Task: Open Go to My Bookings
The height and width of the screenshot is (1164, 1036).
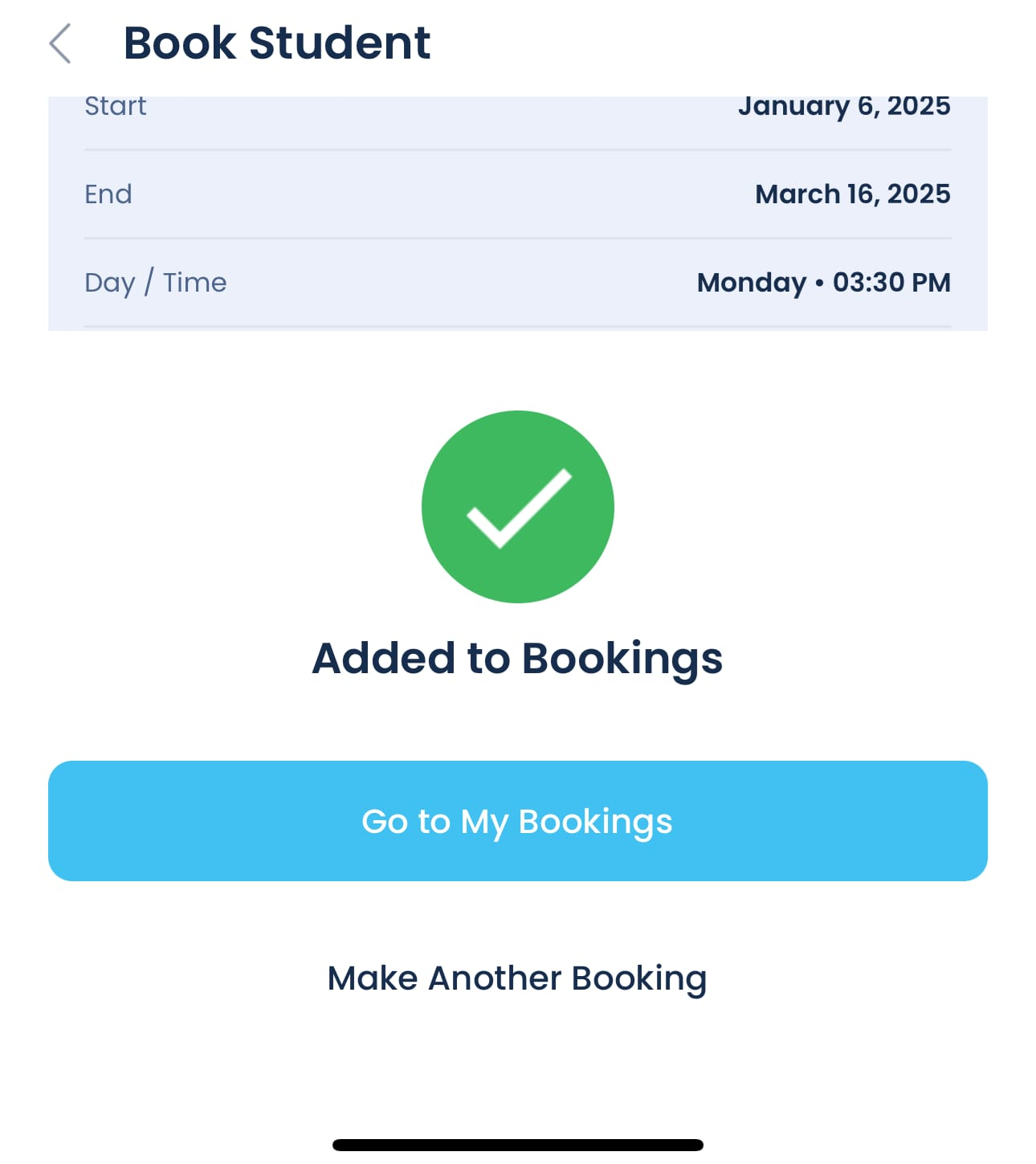Action: pos(518,821)
